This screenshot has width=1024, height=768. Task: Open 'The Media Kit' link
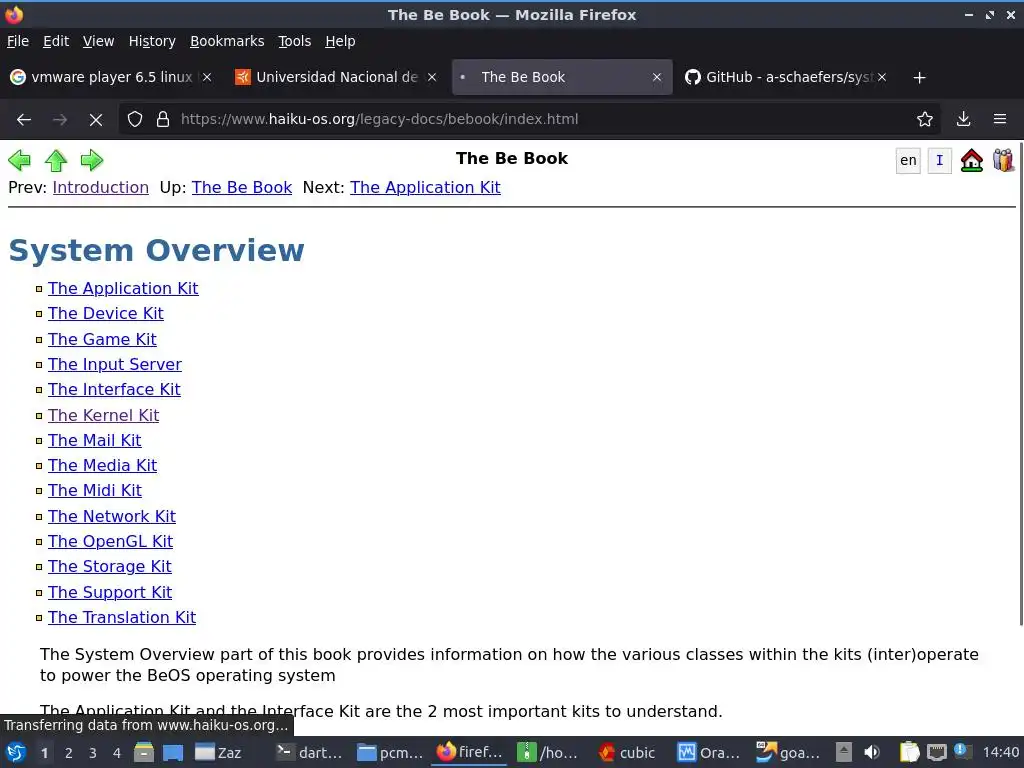pos(102,466)
